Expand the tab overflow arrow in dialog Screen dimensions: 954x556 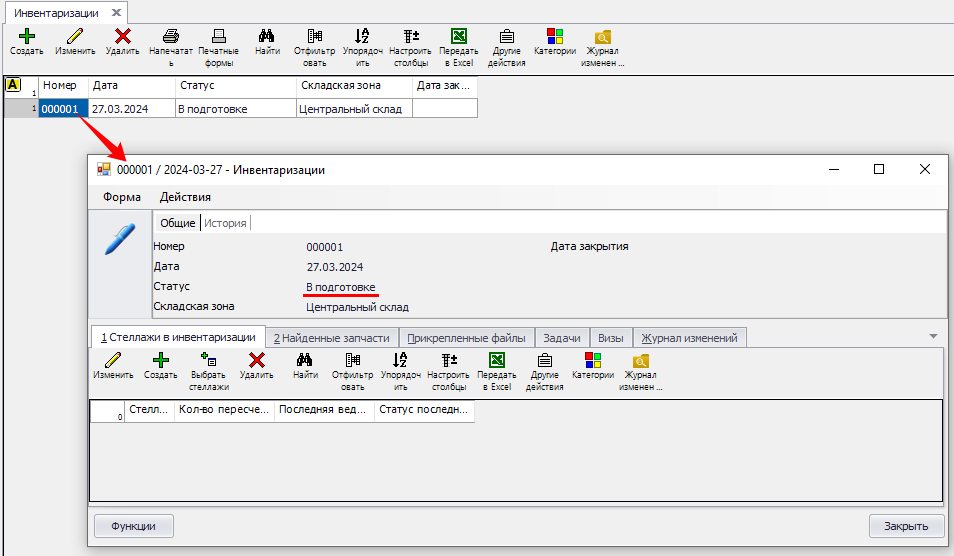tap(933, 336)
